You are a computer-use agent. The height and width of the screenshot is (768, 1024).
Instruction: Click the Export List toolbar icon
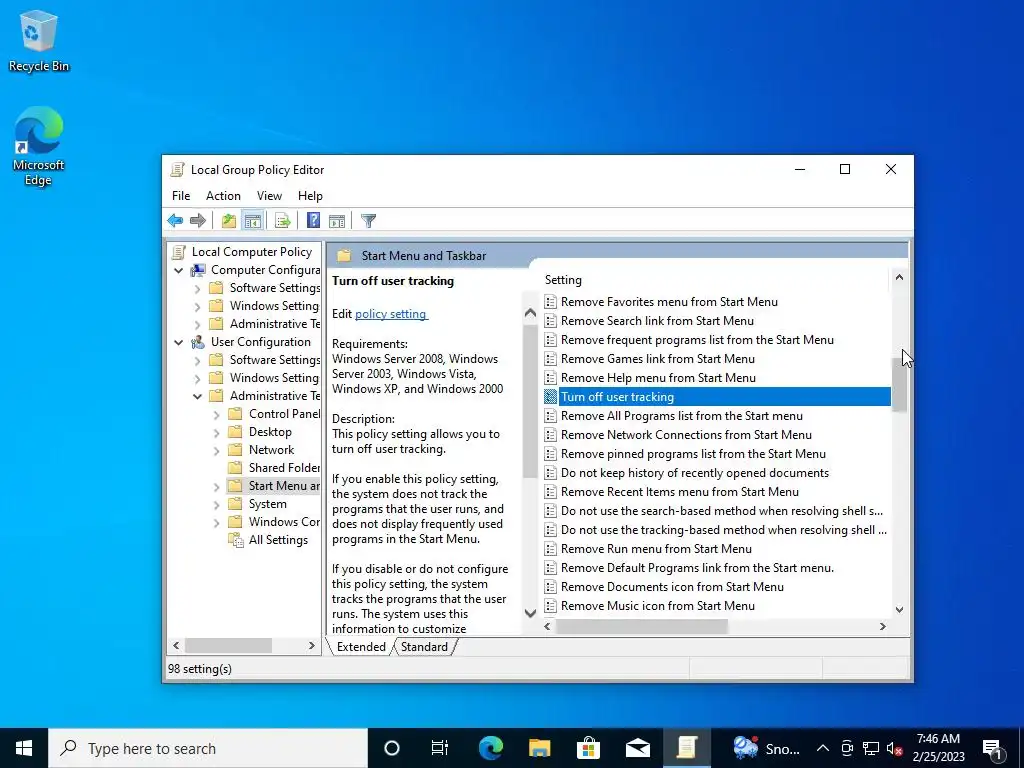[x=283, y=221]
